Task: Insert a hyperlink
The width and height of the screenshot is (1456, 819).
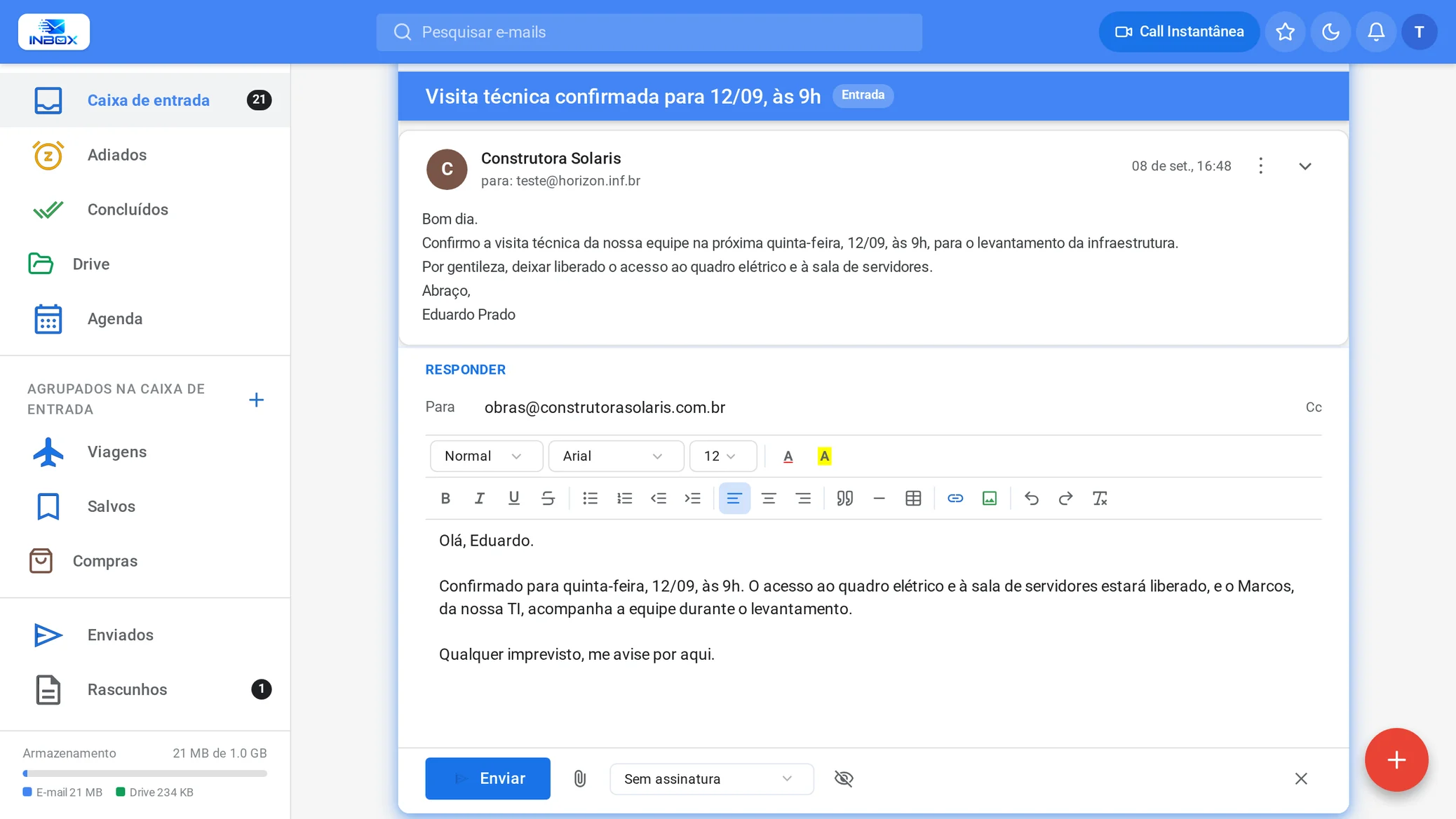Action: (x=955, y=499)
